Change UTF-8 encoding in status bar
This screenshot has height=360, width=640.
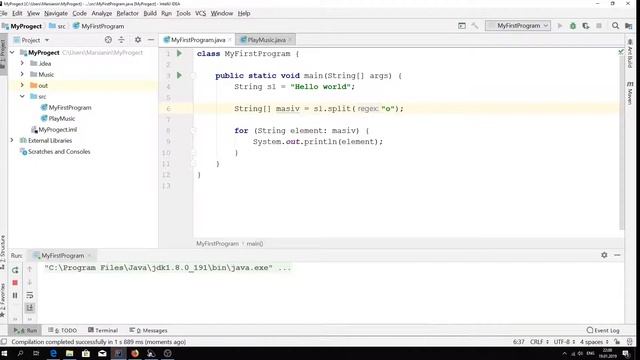point(564,342)
